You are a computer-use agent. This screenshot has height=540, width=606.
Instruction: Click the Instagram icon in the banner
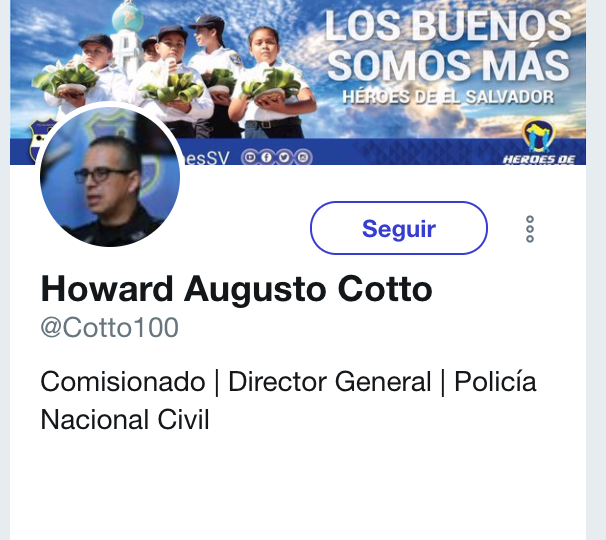point(303,157)
